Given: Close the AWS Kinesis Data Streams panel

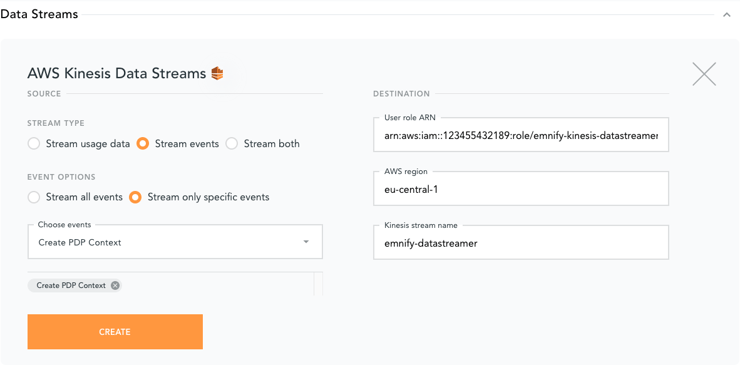Looking at the screenshot, I should (x=704, y=74).
